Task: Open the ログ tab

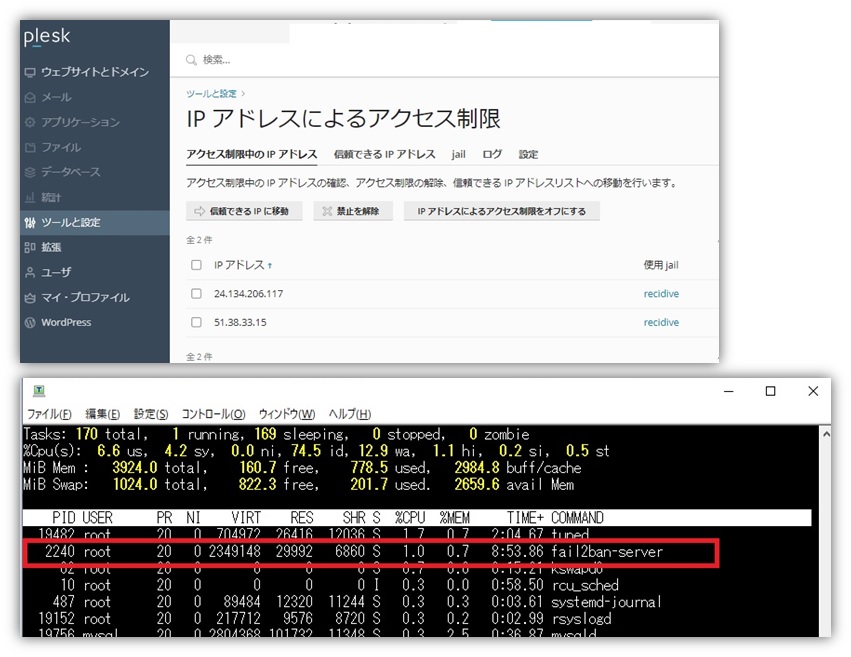Action: coord(492,154)
